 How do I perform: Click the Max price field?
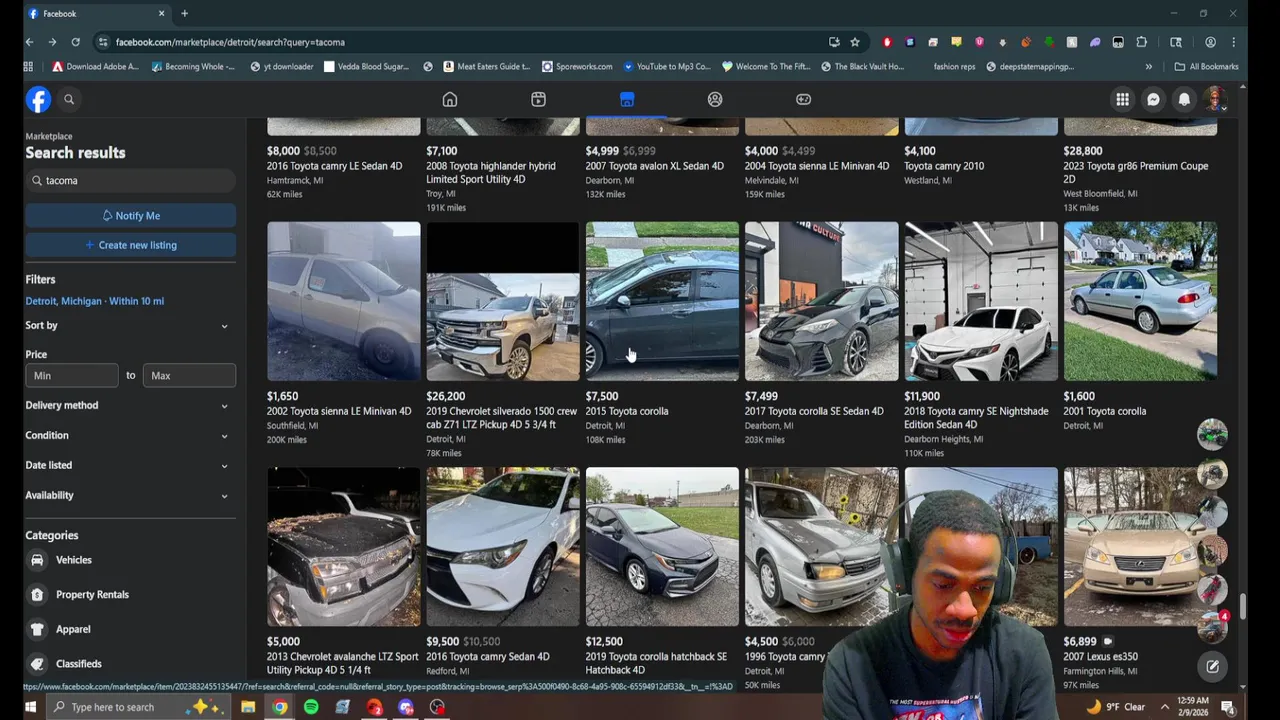pyautogui.click(x=189, y=375)
